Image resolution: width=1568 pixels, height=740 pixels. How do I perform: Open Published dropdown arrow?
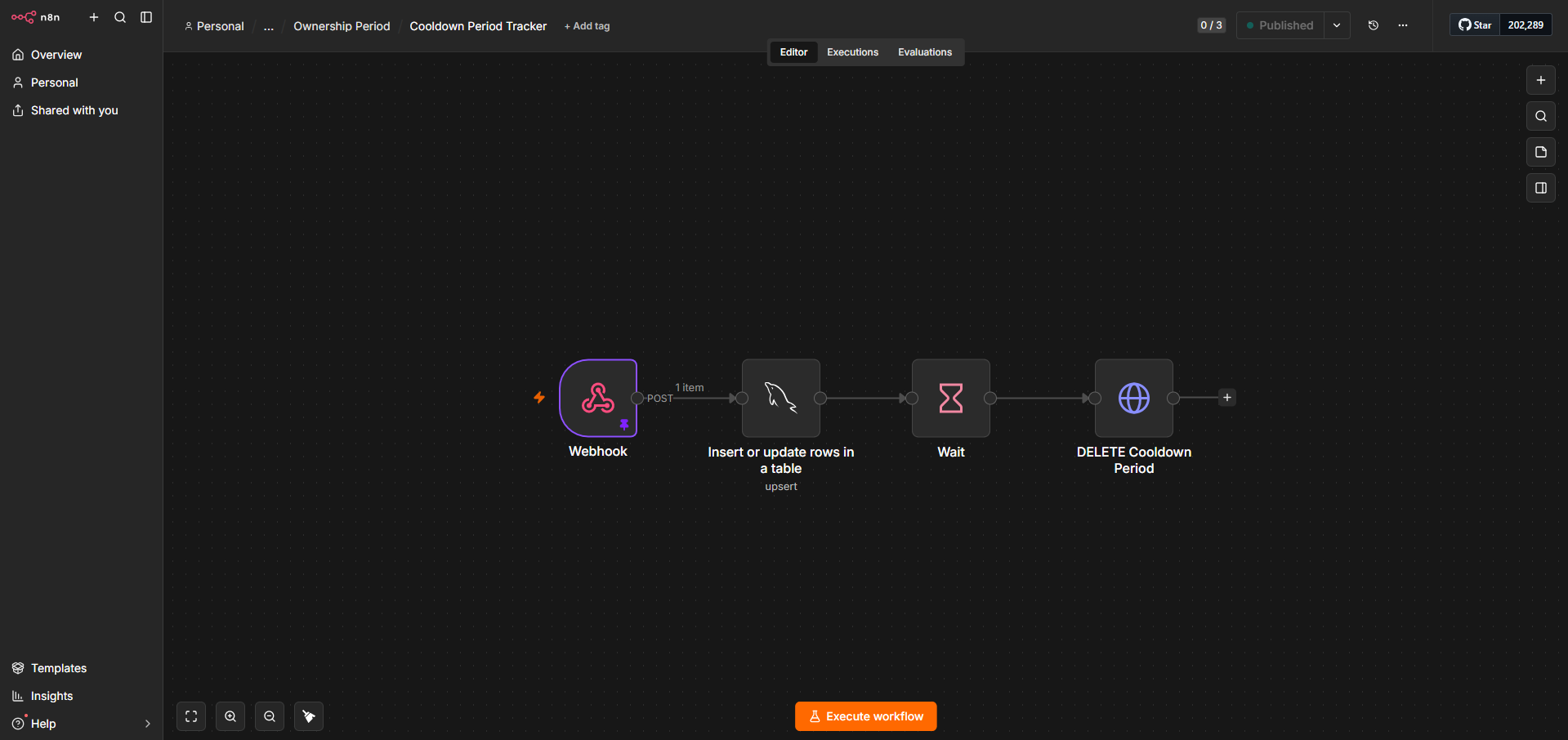[x=1337, y=25]
